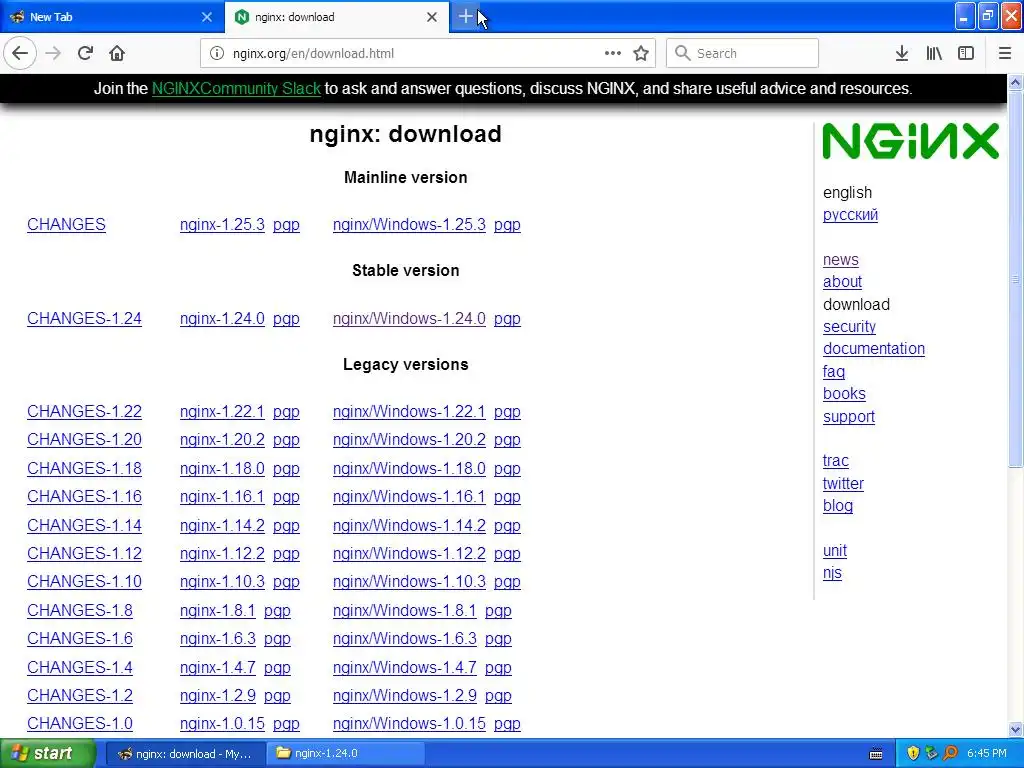Toggle the sidebar view icon
The height and width of the screenshot is (768, 1024).
click(966, 54)
